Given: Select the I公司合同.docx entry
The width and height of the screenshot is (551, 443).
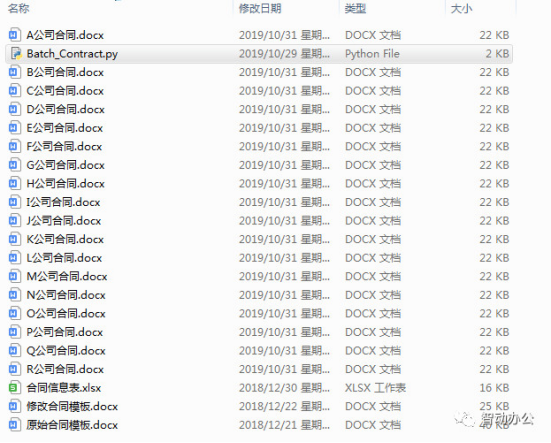Looking at the screenshot, I should pos(259,202).
